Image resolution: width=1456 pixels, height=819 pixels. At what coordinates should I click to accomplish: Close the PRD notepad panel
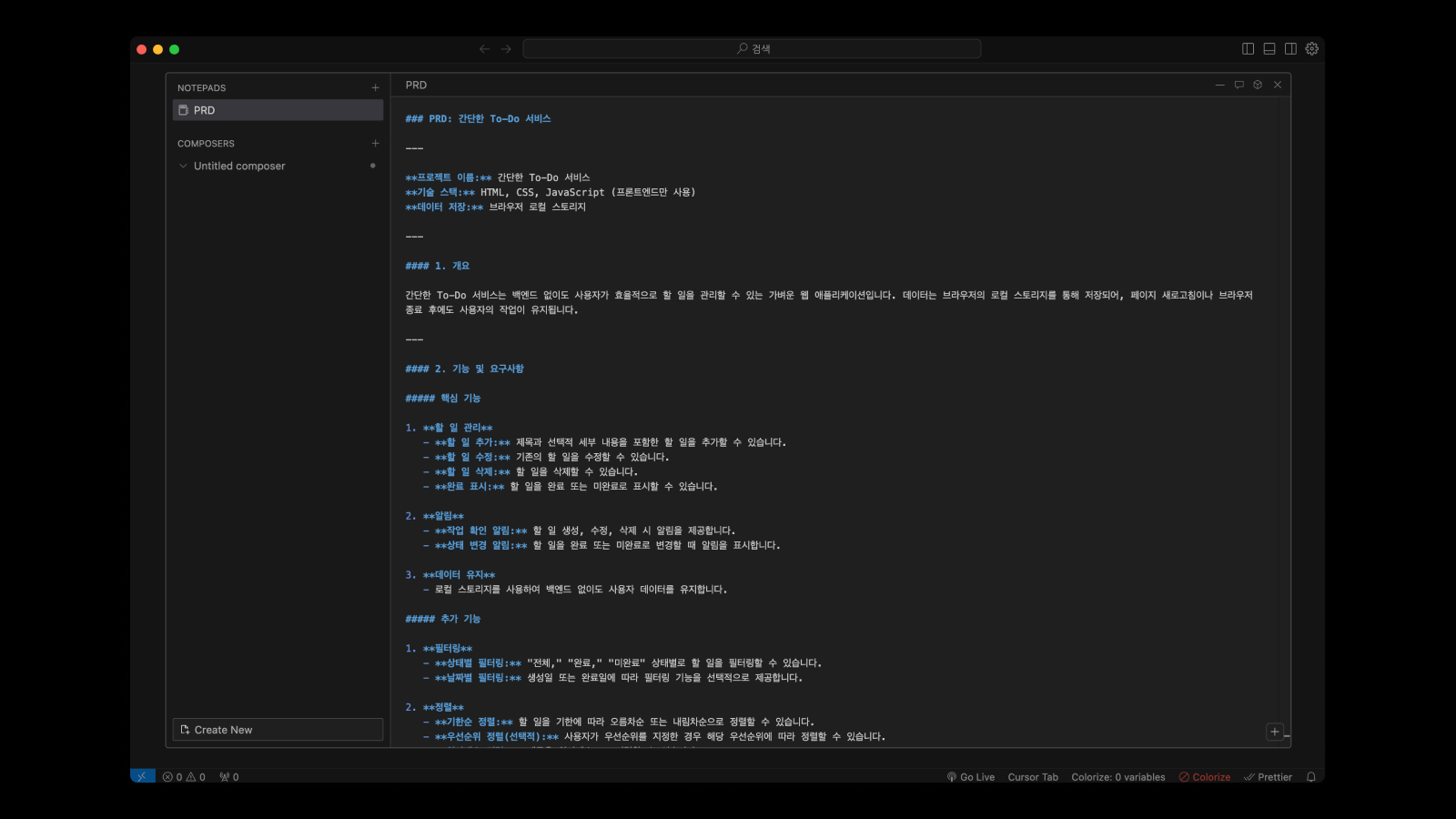(x=1278, y=85)
